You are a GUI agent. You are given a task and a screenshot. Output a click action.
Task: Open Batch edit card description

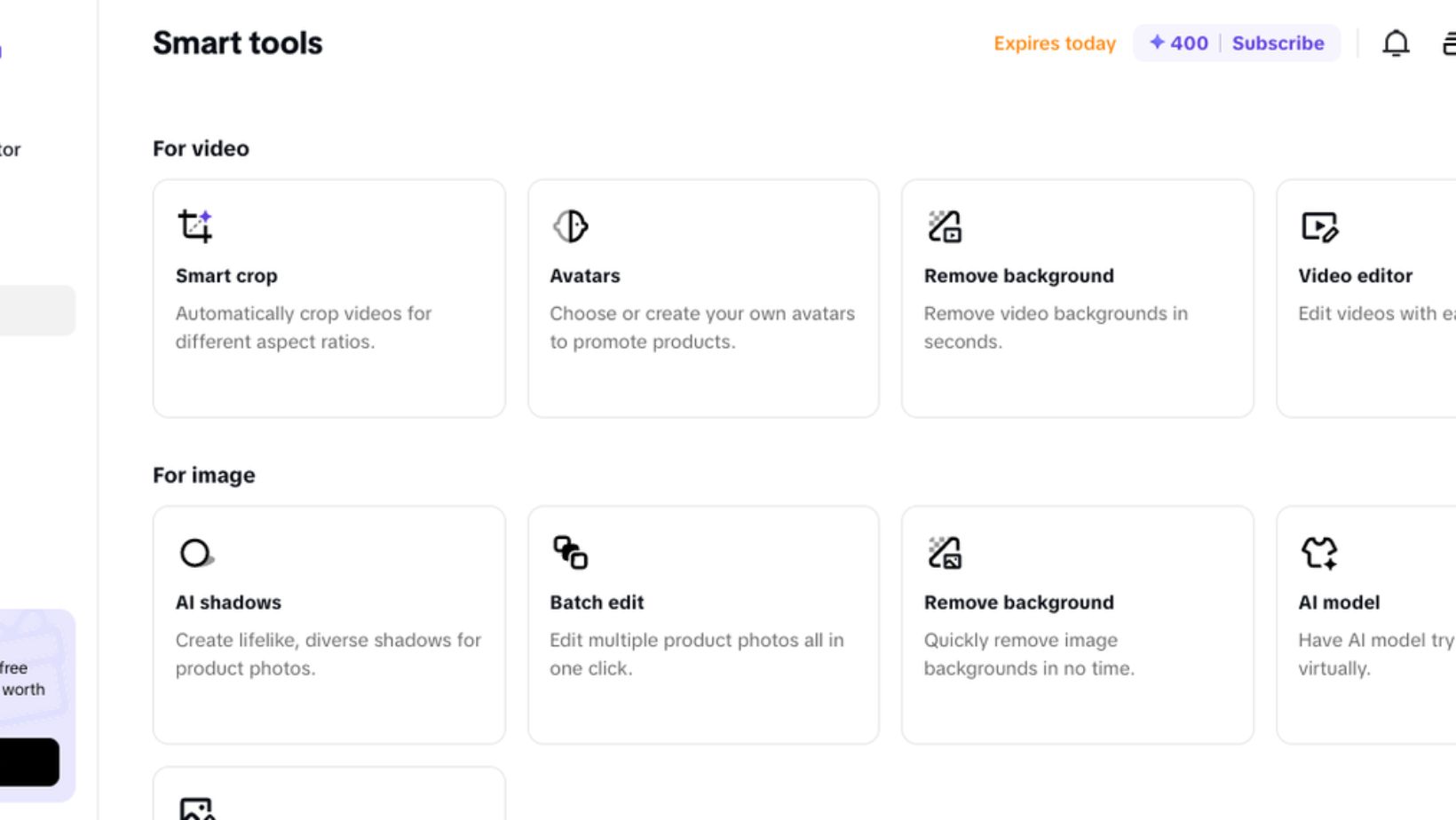(x=696, y=654)
